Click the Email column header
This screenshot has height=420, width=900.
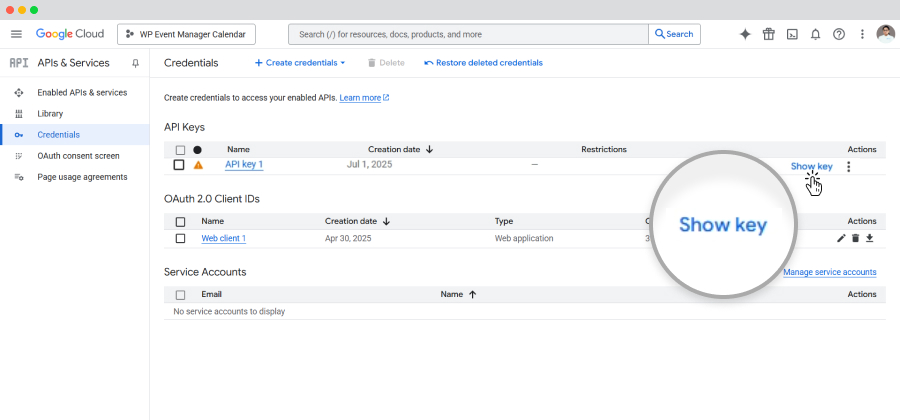coord(211,294)
